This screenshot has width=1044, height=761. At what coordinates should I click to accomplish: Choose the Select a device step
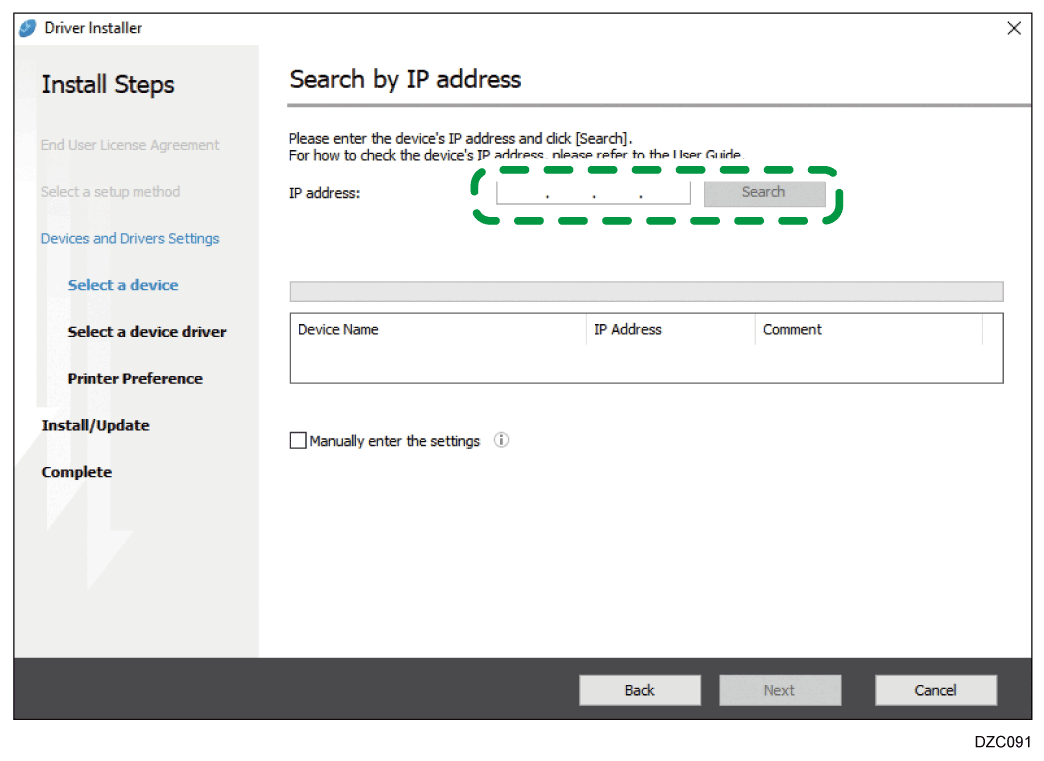point(123,285)
